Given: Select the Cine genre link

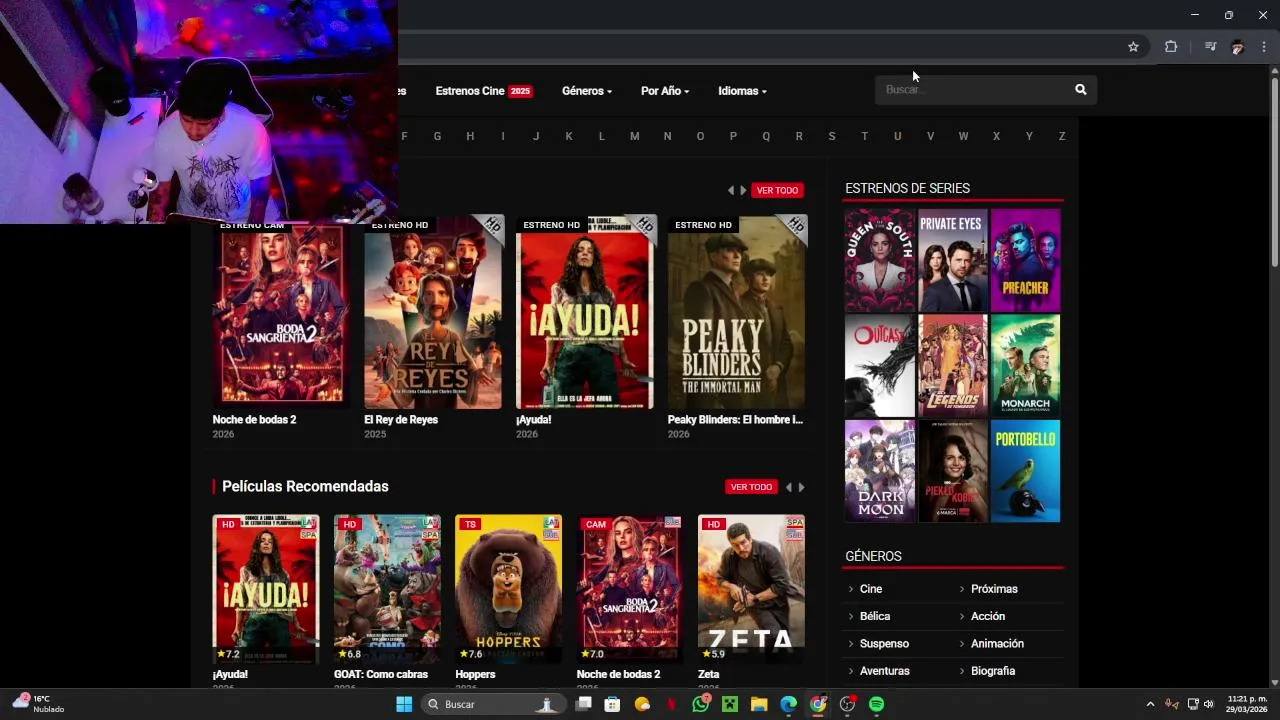Looking at the screenshot, I should (x=871, y=589).
